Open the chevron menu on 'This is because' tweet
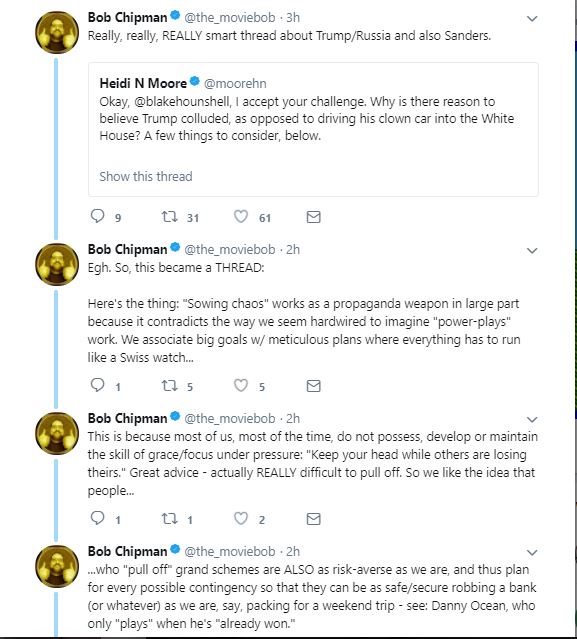This screenshot has width=577, height=639. click(532, 419)
